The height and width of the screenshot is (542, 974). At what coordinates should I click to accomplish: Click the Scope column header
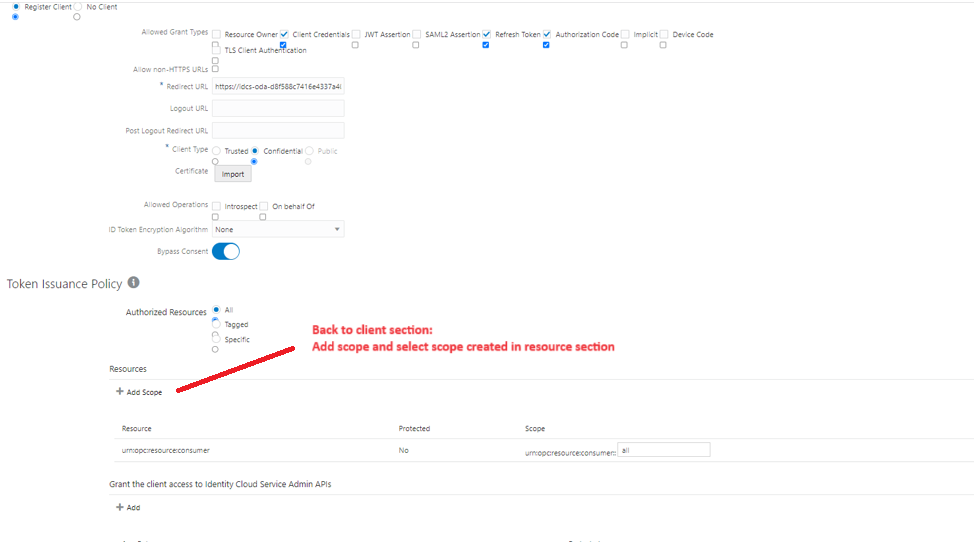click(x=535, y=429)
